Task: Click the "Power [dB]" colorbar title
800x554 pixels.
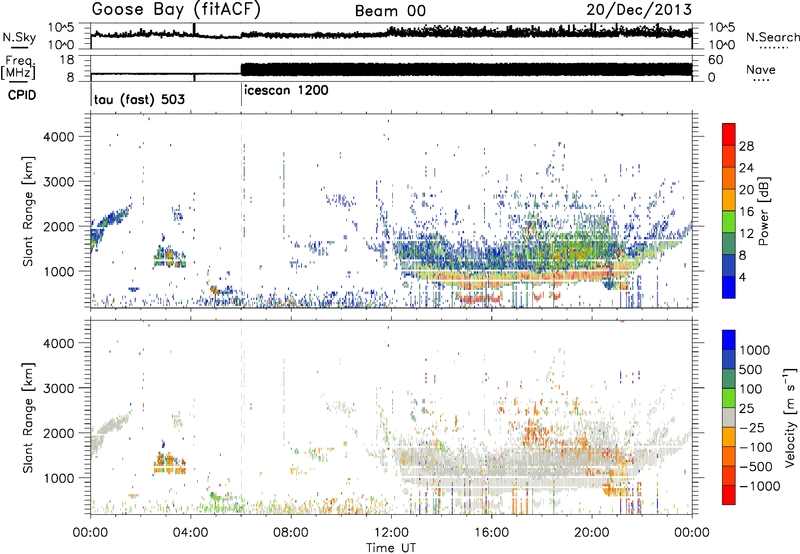Action: coord(764,211)
